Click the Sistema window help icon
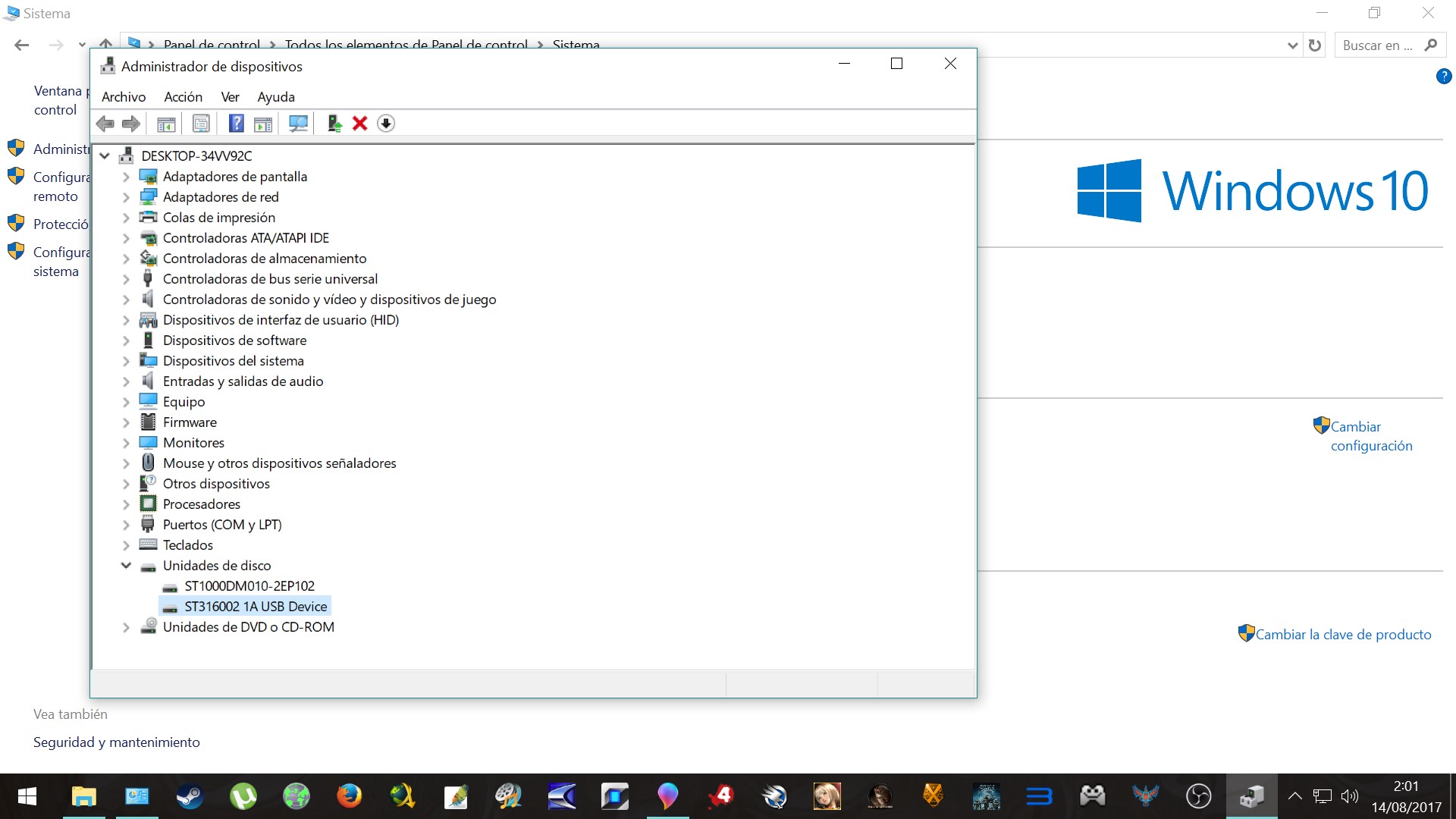 (1444, 77)
